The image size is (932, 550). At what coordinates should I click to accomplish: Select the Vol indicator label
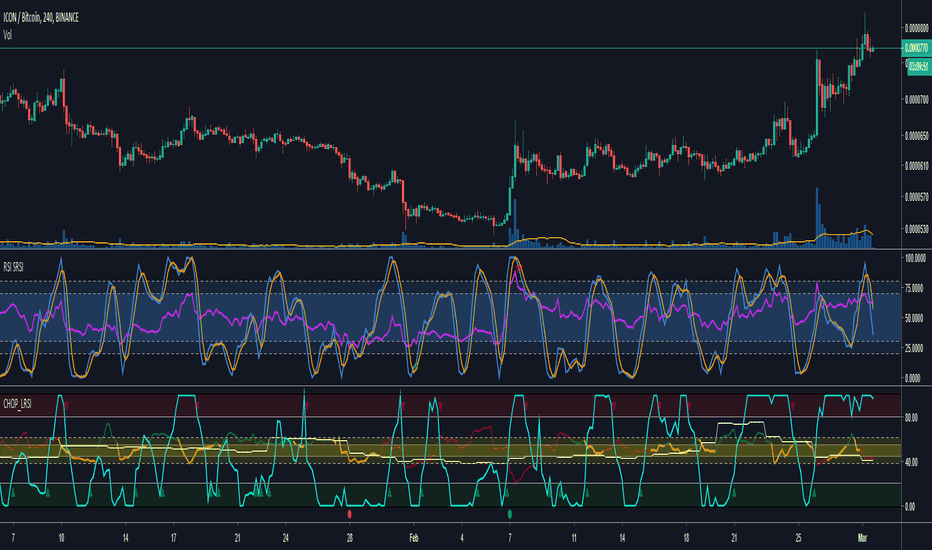7,35
